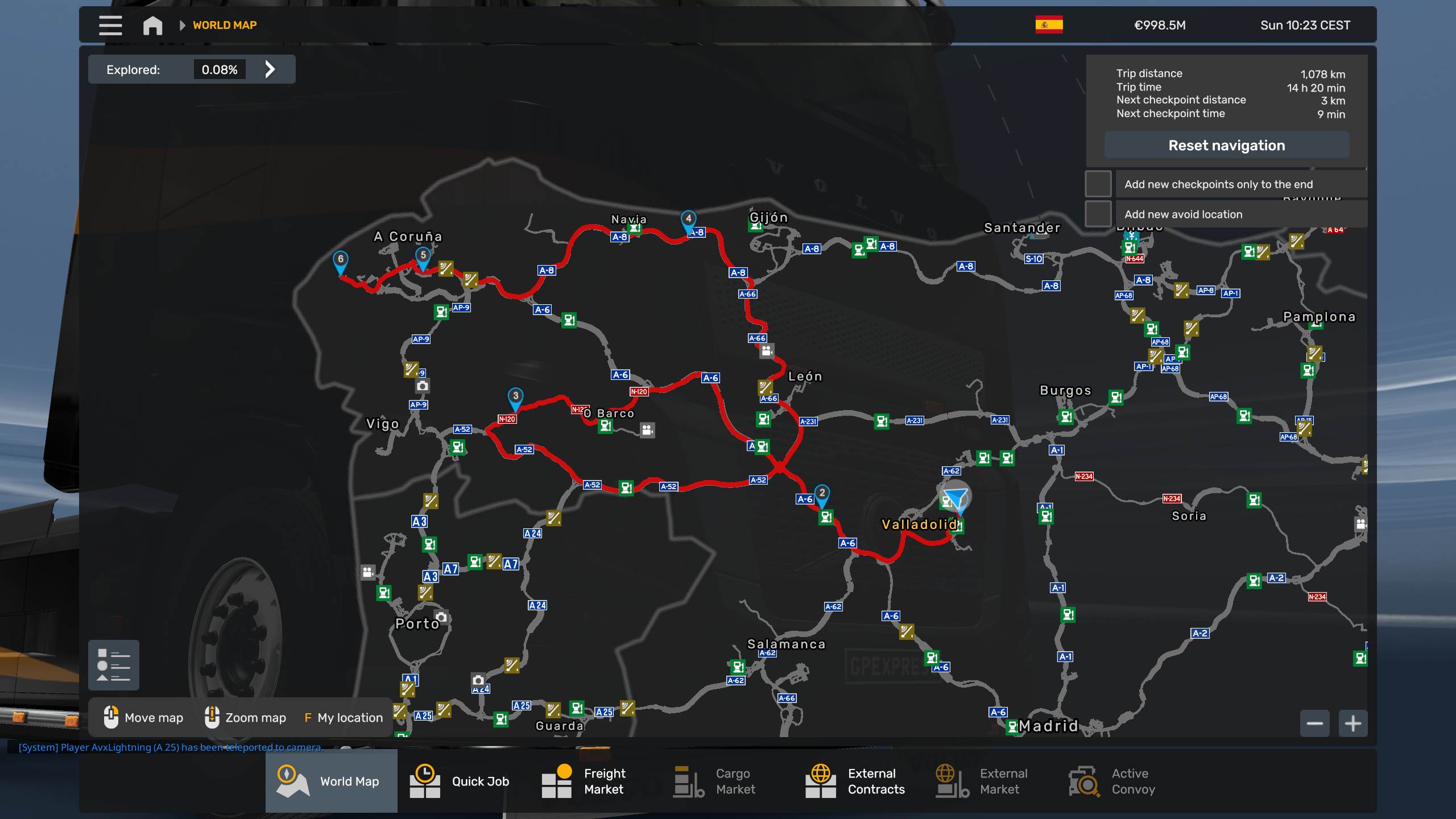The height and width of the screenshot is (819, 1456).
Task: Click the Spanish flag icon
Action: click(x=1049, y=25)
